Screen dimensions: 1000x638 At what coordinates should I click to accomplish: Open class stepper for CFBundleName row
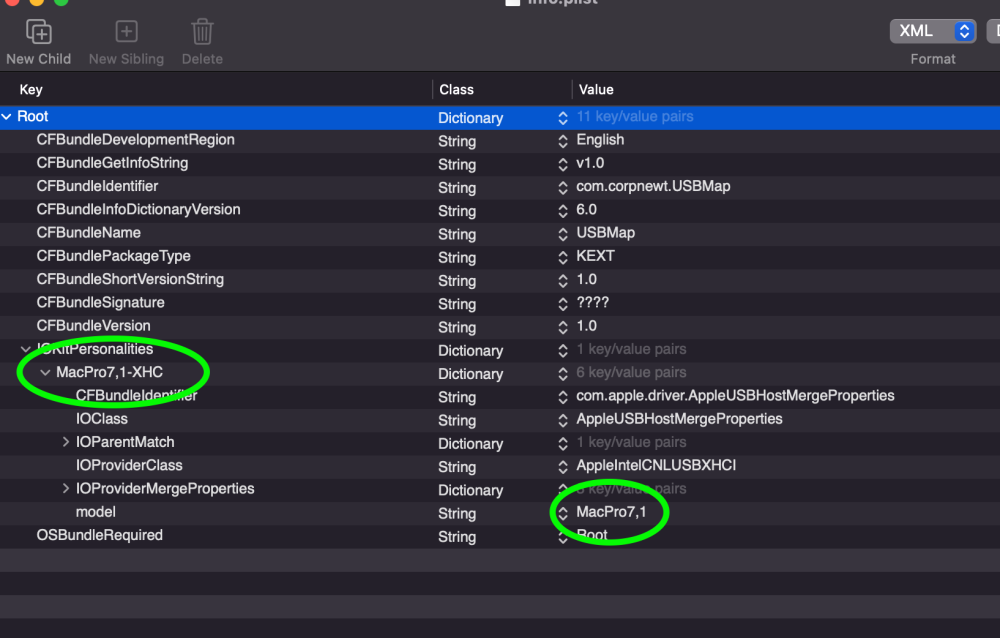(562, 234)
